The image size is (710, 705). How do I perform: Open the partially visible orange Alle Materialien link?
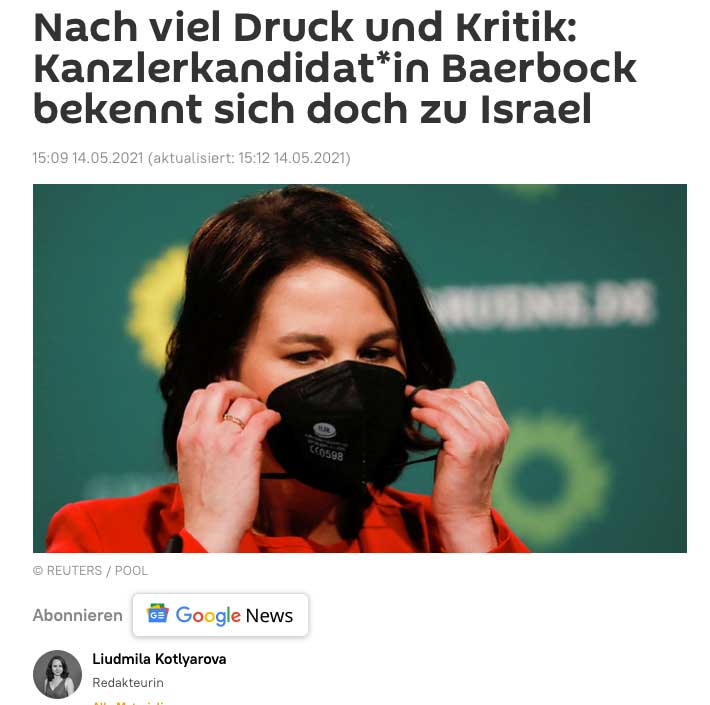[x=131, y=702]
